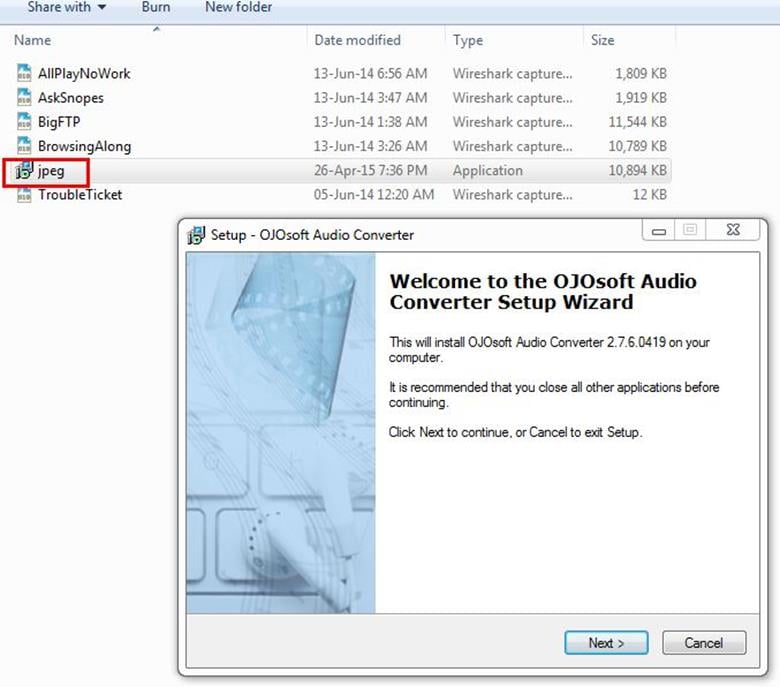Sort by Date modified column
Viewport: 780px width, 687px height.
(357, 40)
